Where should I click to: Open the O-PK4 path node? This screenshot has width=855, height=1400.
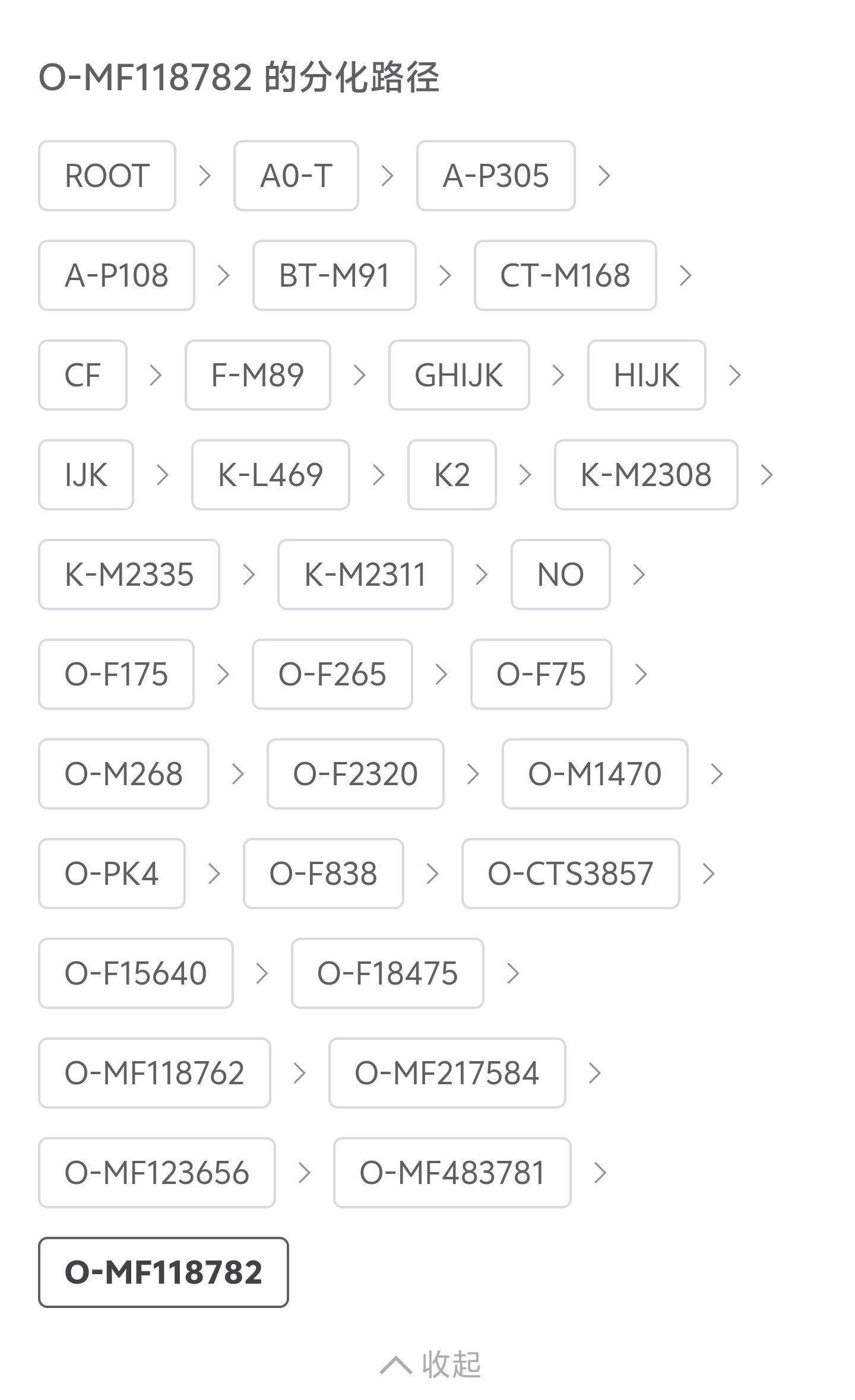(x=112, y=874)
